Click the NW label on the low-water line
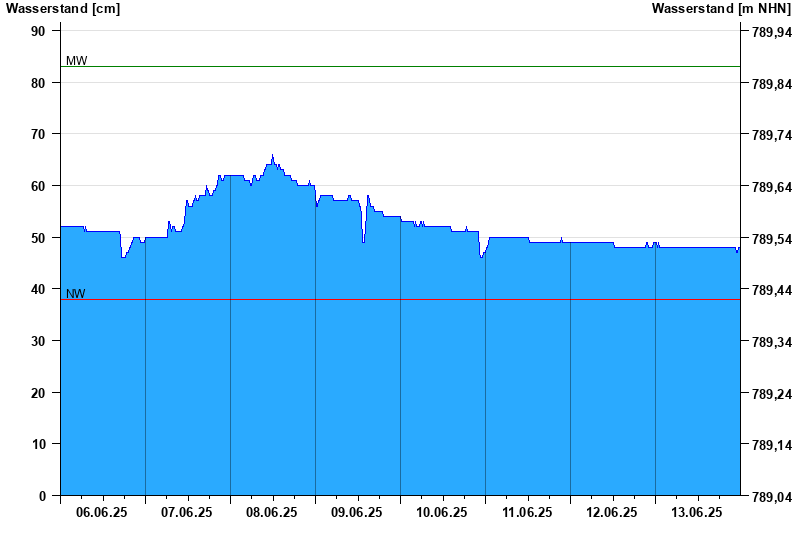 75,294
